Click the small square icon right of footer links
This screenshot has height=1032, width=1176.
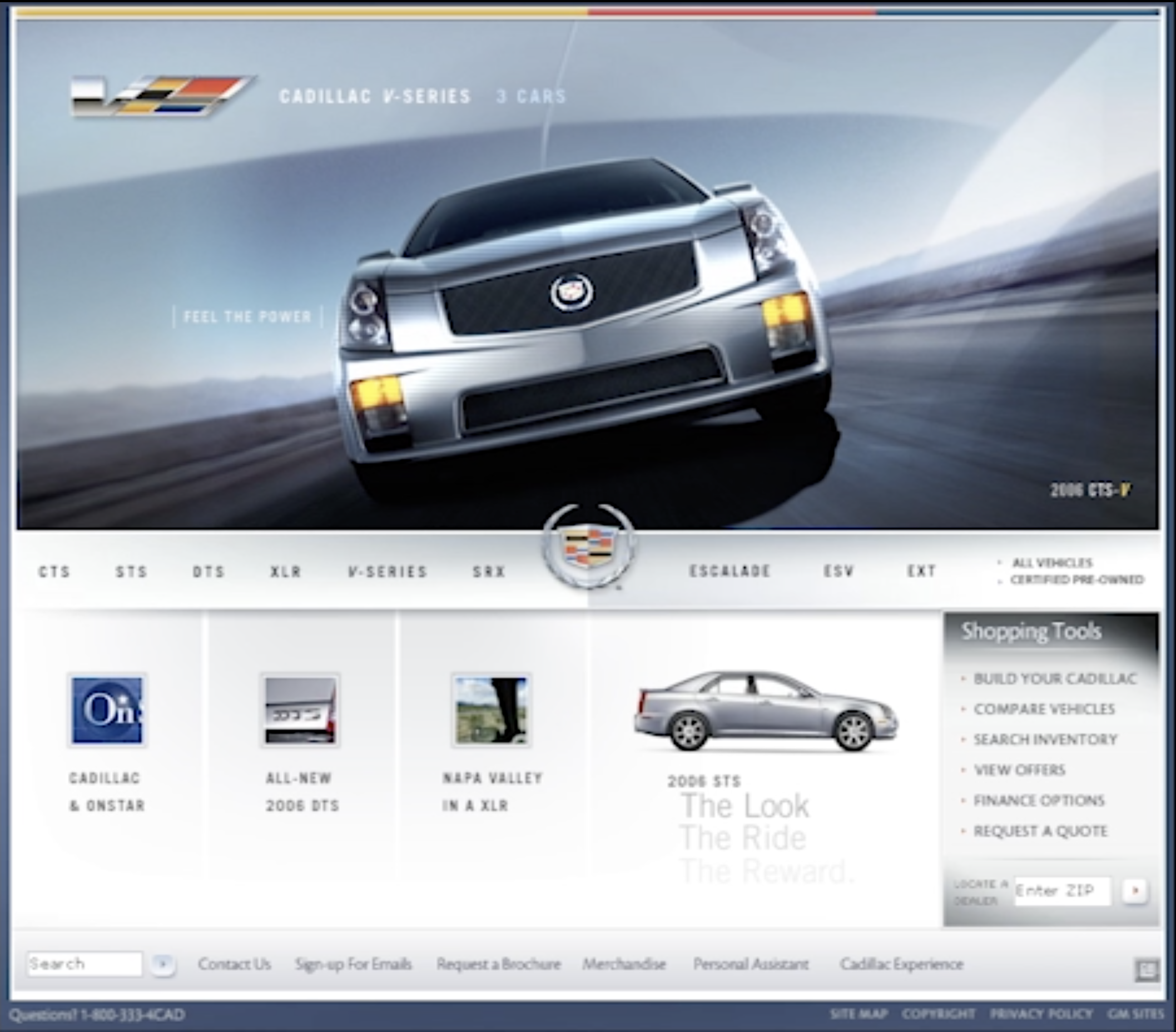tap(1146, 970)
